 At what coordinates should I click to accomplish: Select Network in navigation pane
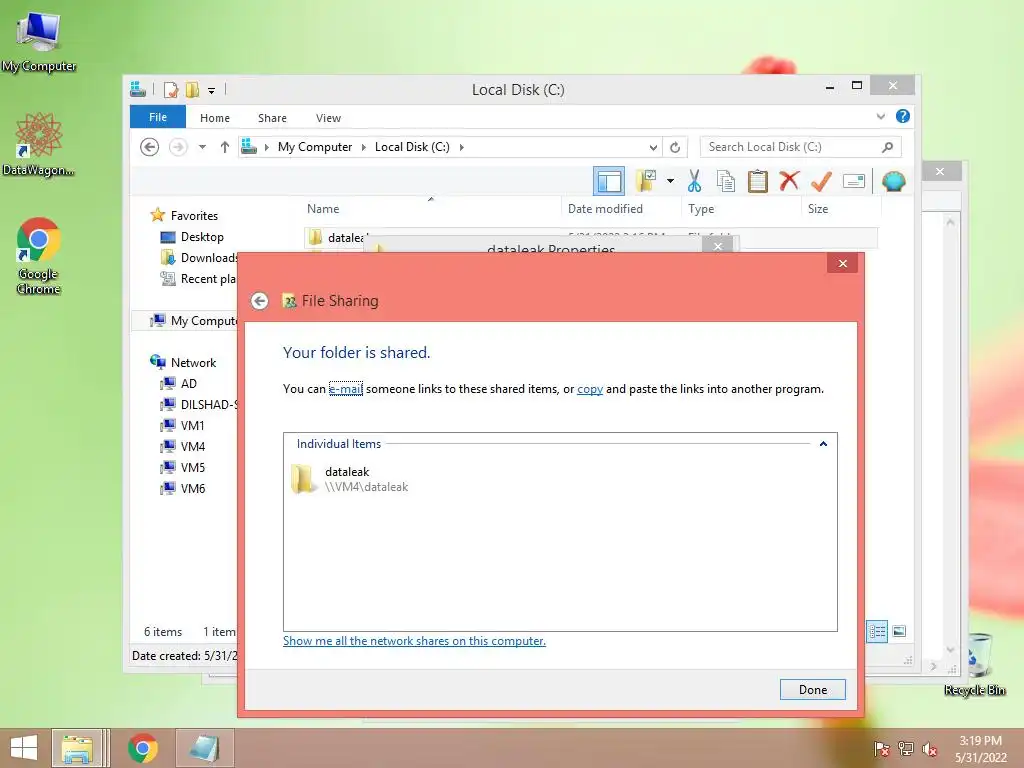193,362
